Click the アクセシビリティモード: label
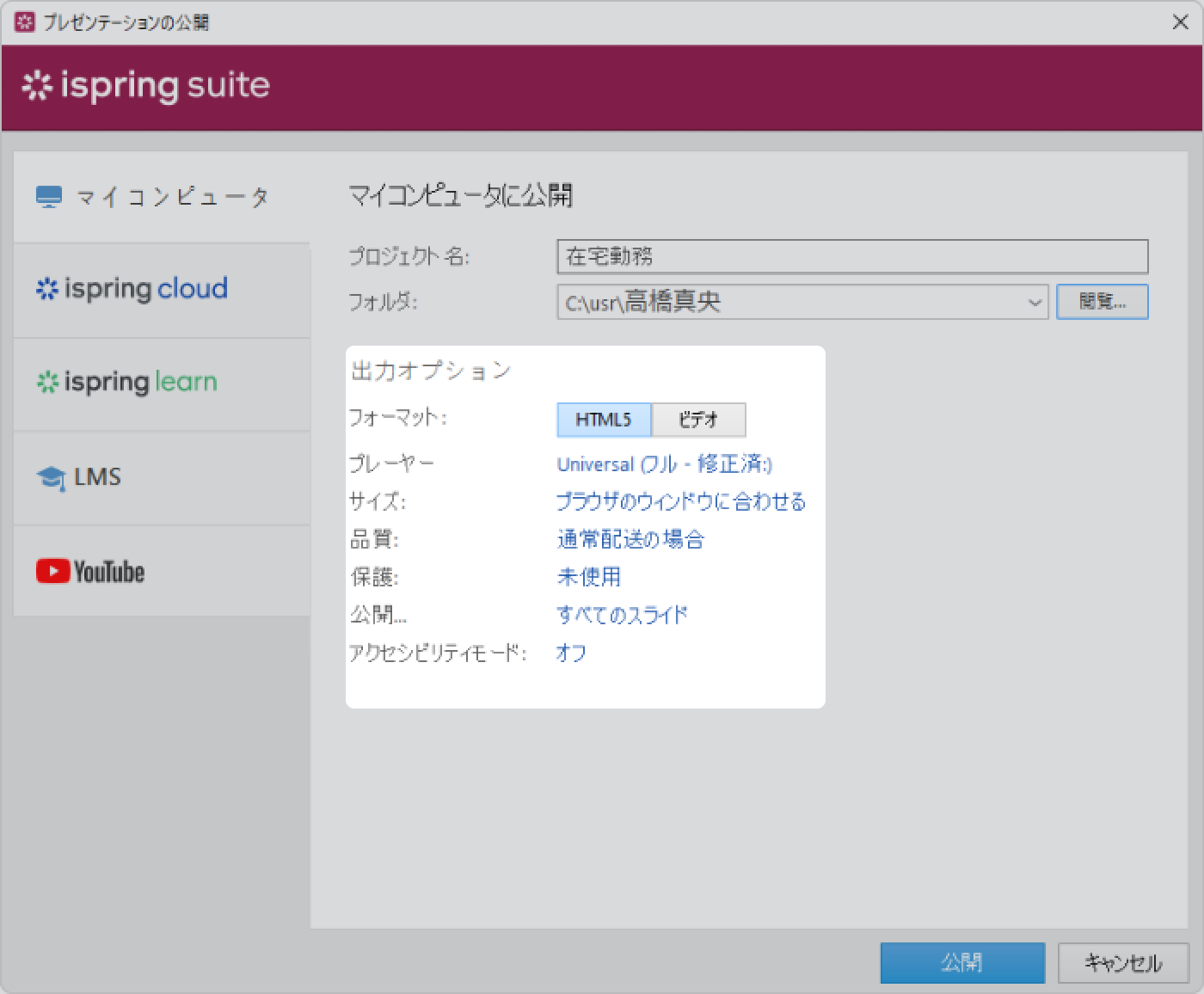This screenshot has width=1204, height=994. pyautogui.click(x=438, y=653)
